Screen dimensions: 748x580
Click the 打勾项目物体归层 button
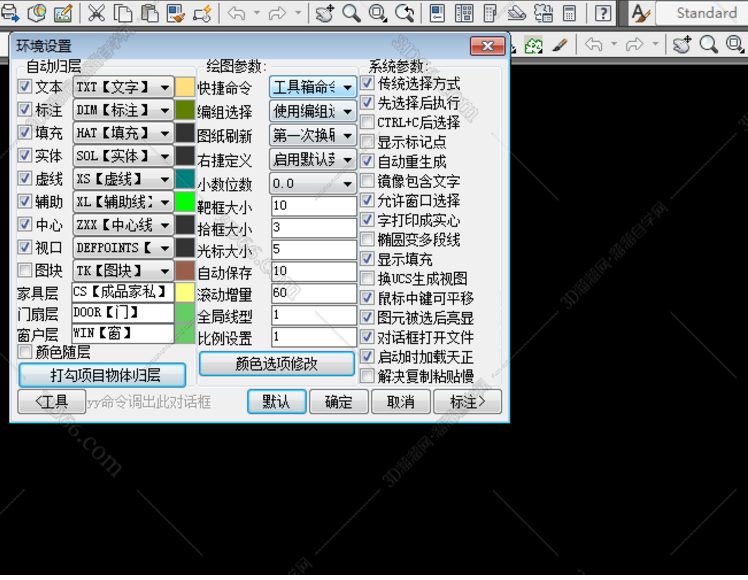(x=103, y=375)
